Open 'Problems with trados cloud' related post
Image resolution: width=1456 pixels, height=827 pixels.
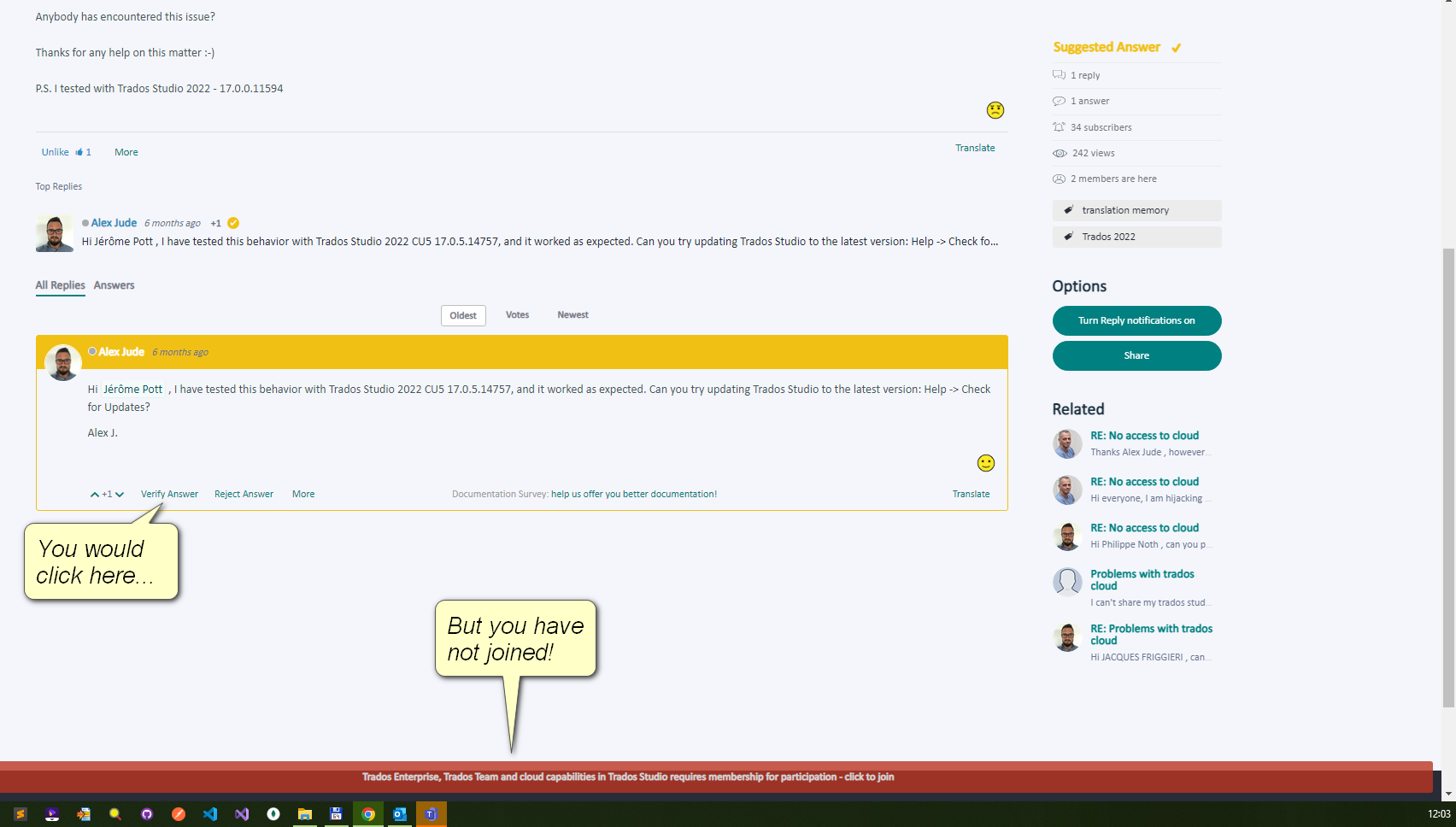point(1142,580)
